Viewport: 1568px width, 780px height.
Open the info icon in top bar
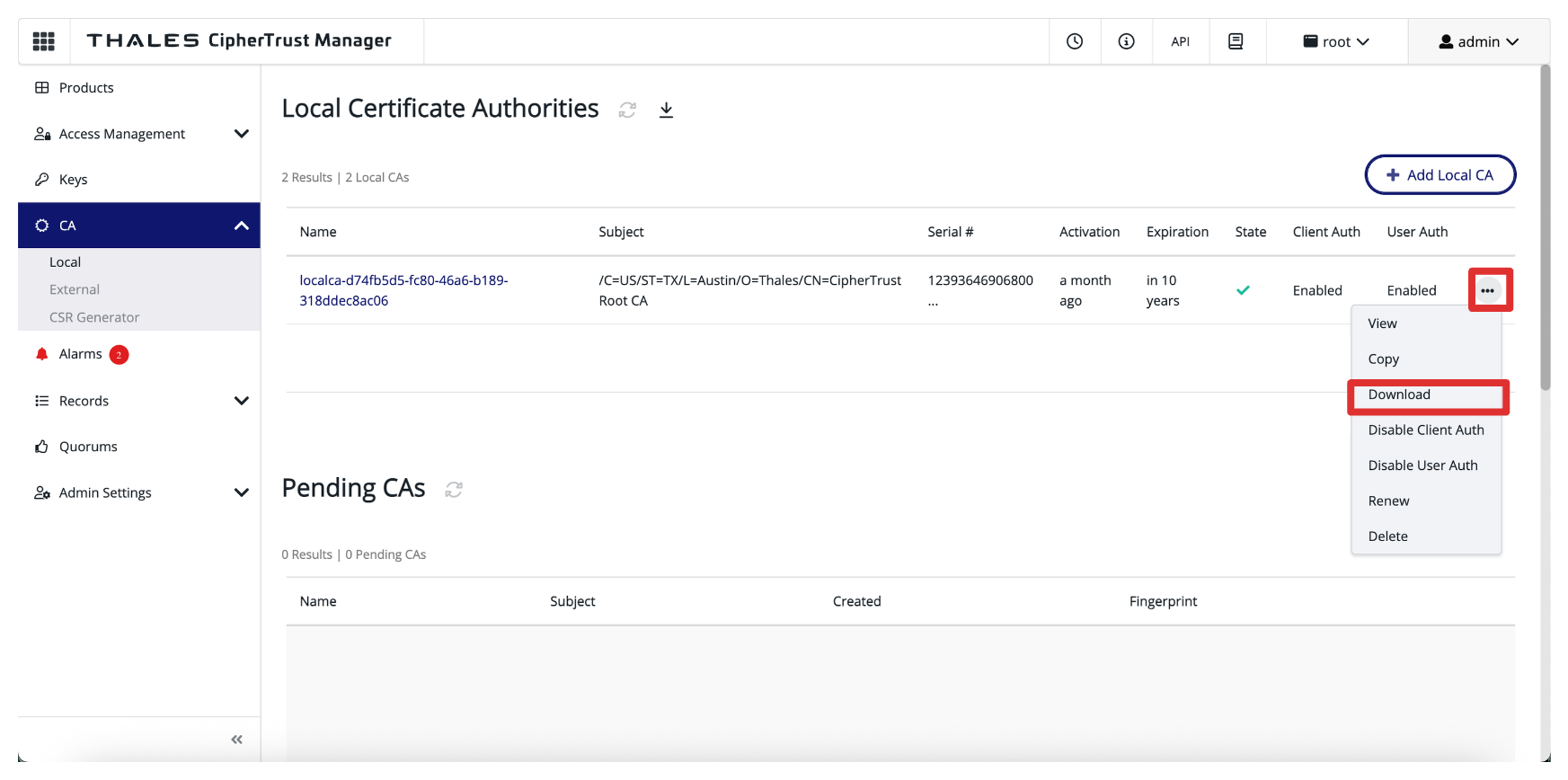click(x=1126, y=41)
